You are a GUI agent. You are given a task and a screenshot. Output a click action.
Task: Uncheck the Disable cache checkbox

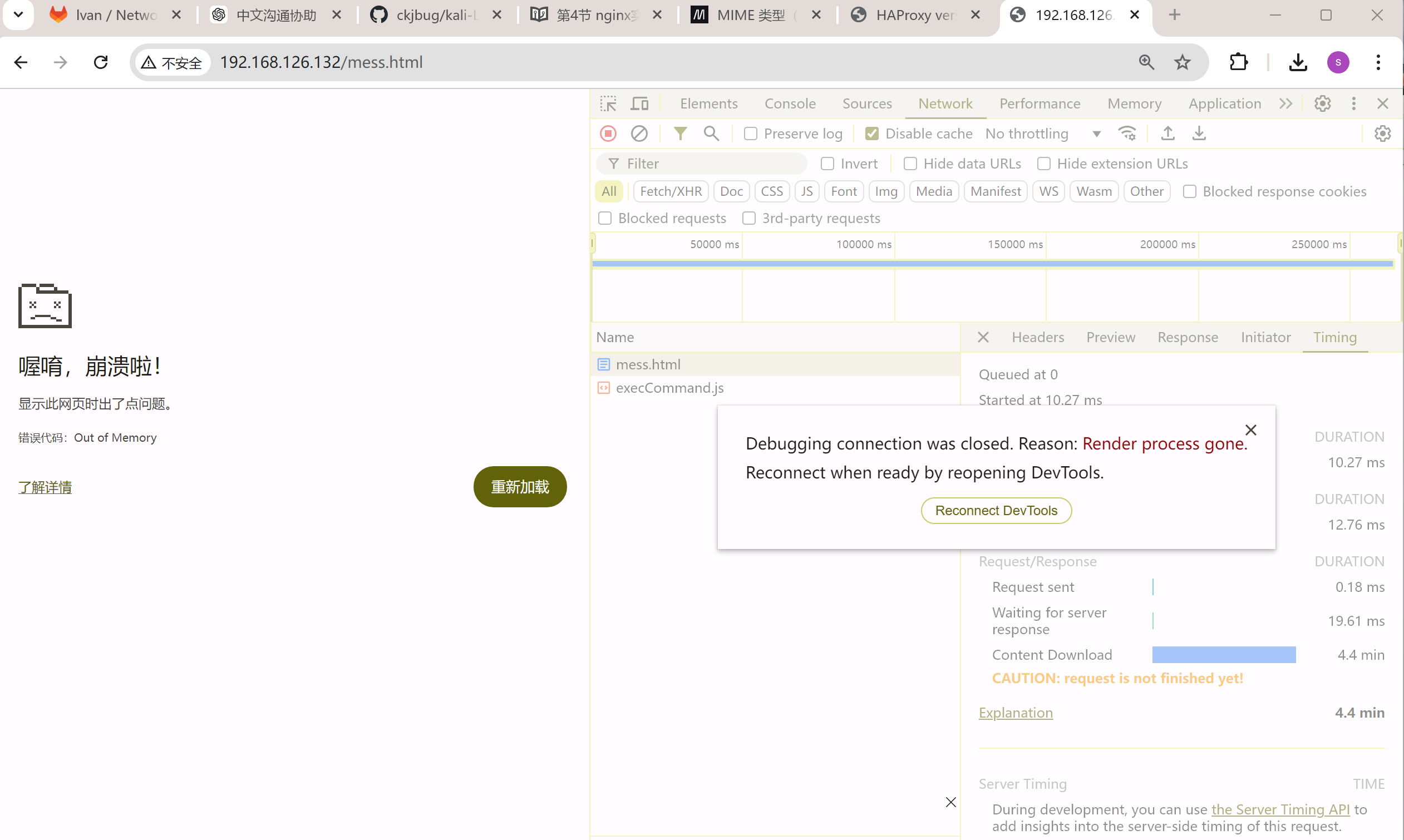pyautogui.click(x=872, y=134)
